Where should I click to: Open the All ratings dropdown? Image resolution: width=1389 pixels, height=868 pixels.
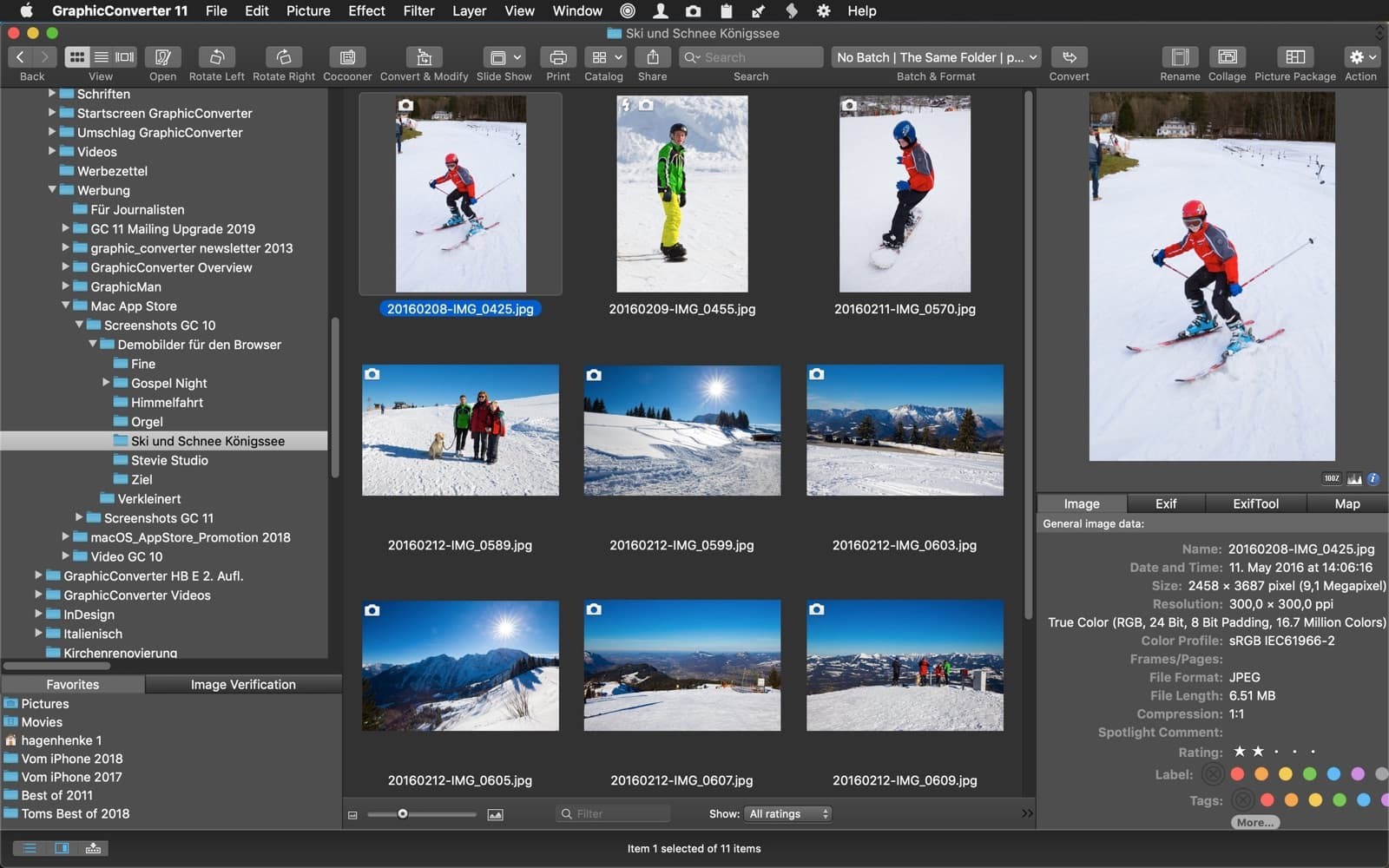789,813
